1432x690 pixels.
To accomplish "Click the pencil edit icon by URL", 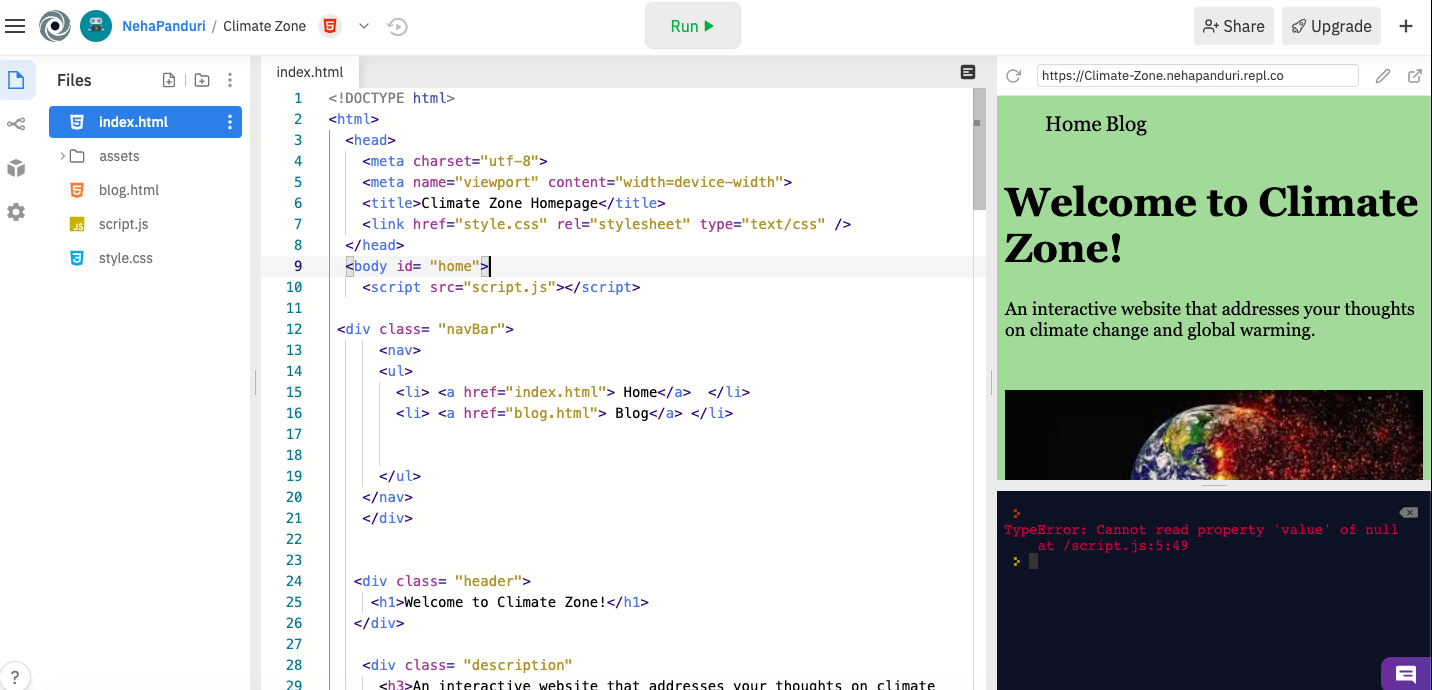I will point(1383,76).
